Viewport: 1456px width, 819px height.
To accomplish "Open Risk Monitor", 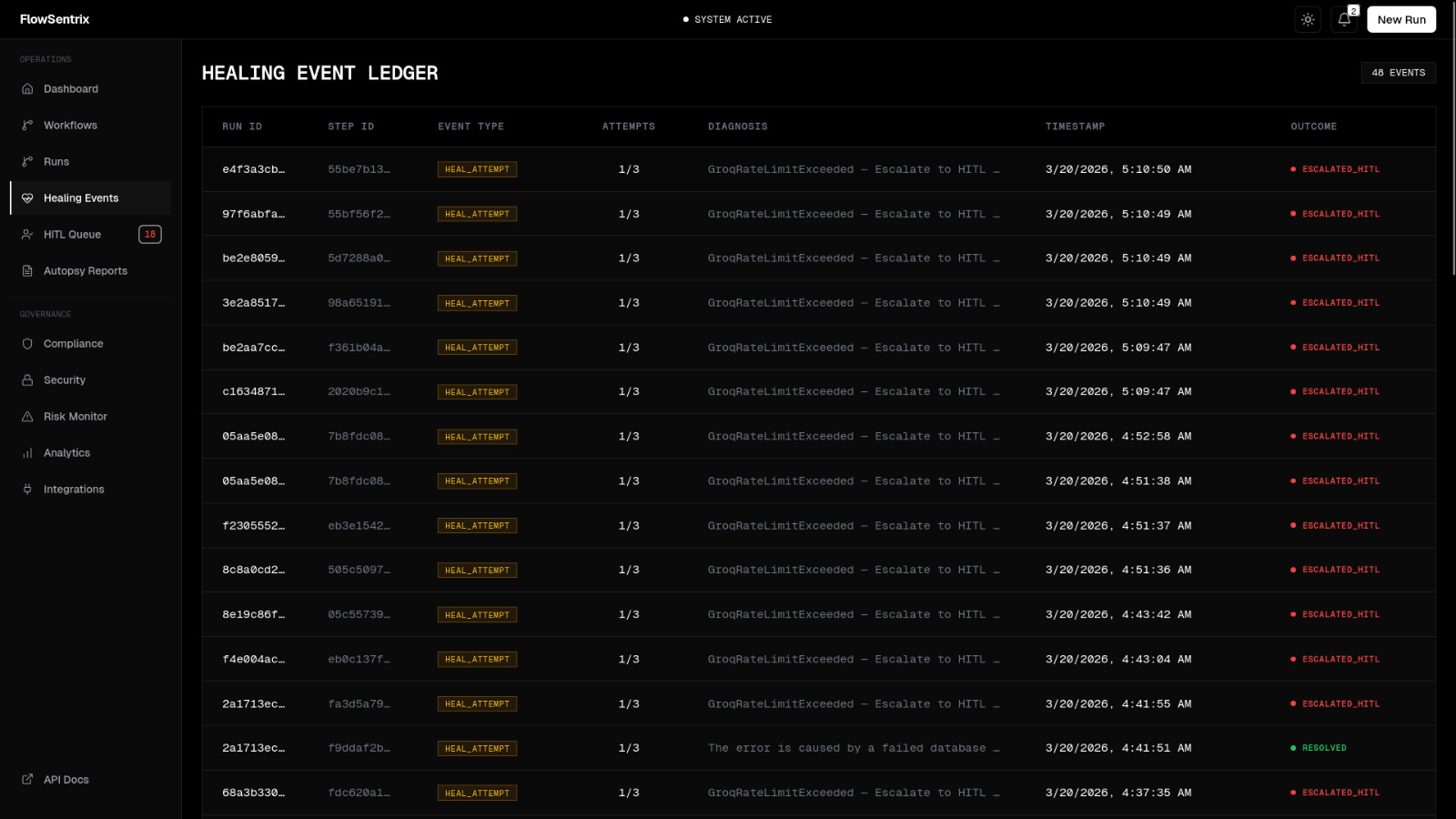I will [90, 417].
